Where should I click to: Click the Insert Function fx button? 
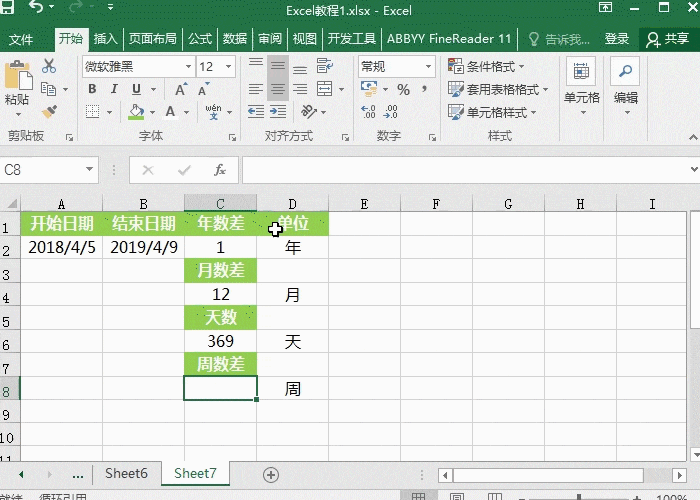pos(220,170)
